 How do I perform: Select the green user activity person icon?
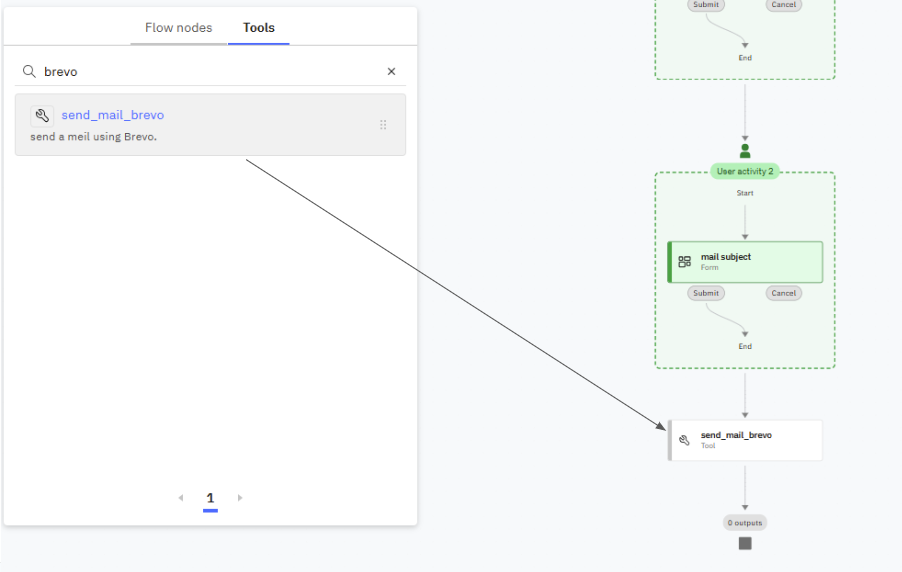pyautogui.click(x=745, y=151)
